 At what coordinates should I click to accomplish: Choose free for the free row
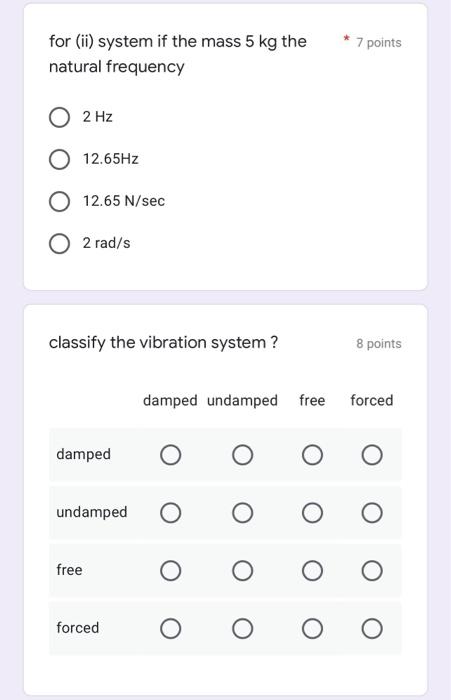(312, 571)
